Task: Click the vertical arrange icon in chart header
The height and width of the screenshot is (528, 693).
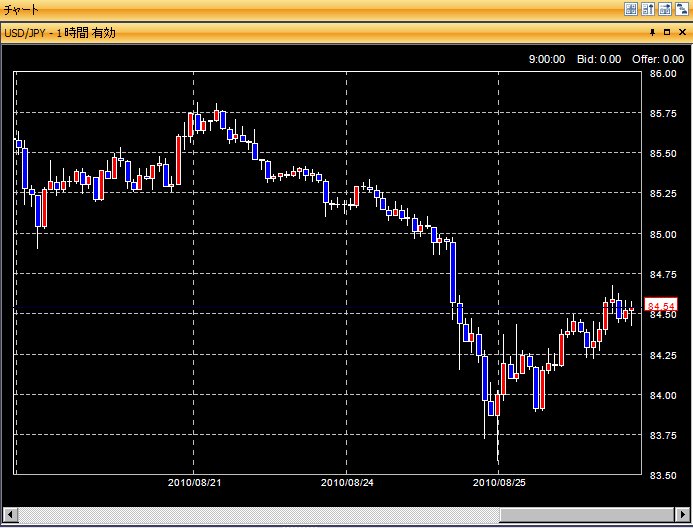Action: (647, 8)
